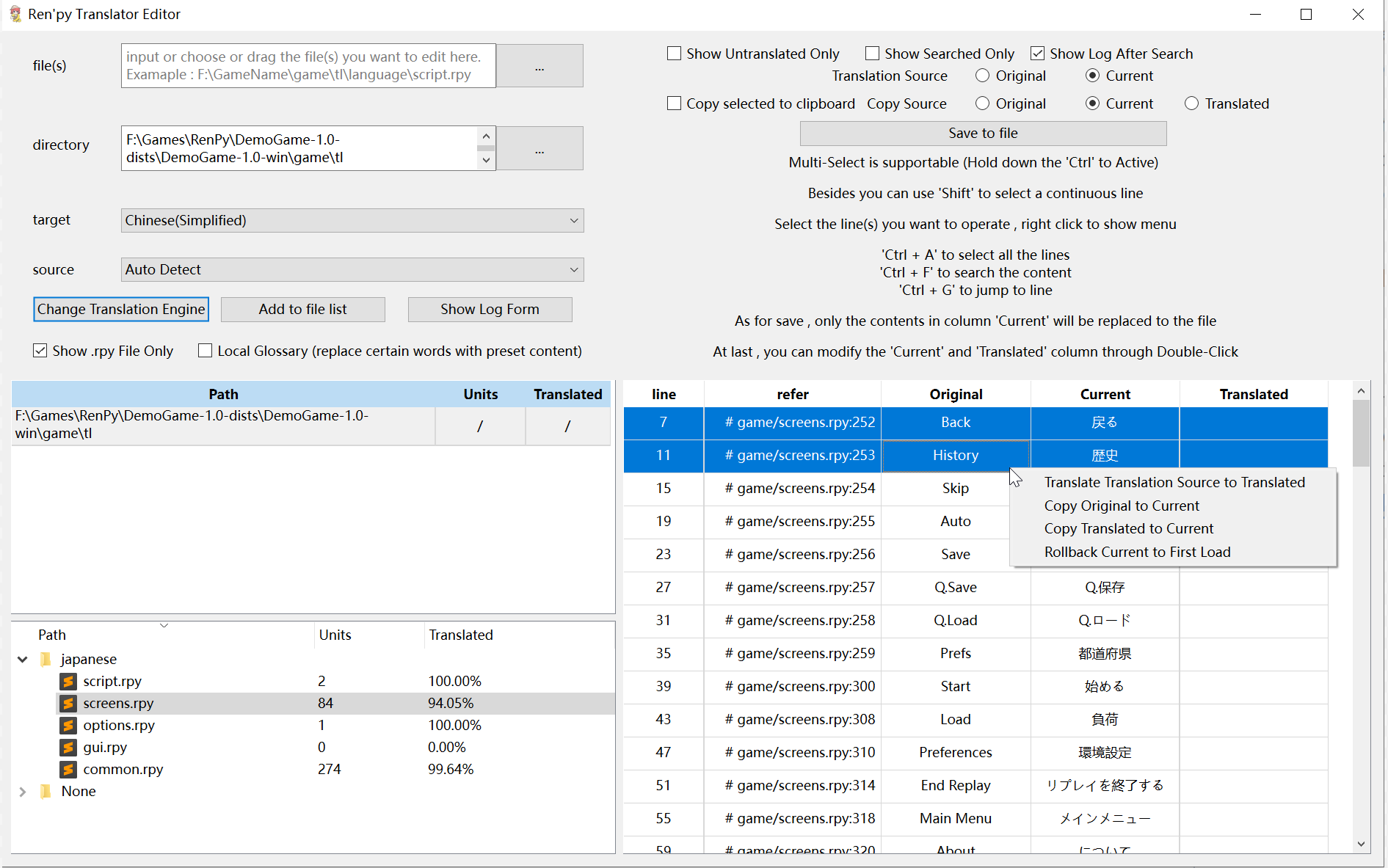1388x868 pixels.
Task: Enable the Local Glossary checkbox
Action: [x=205, y=351]
